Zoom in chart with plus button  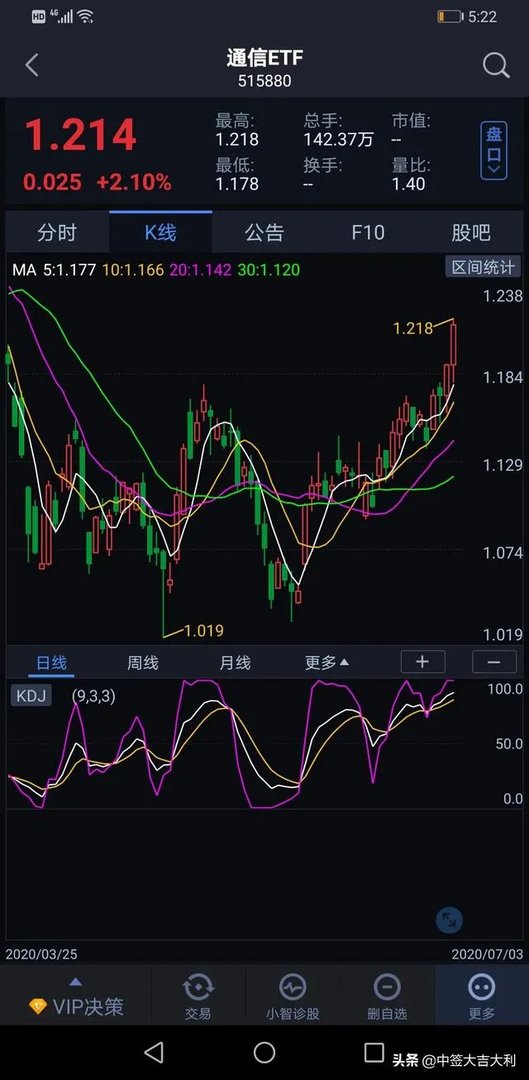tap(423, 662)
